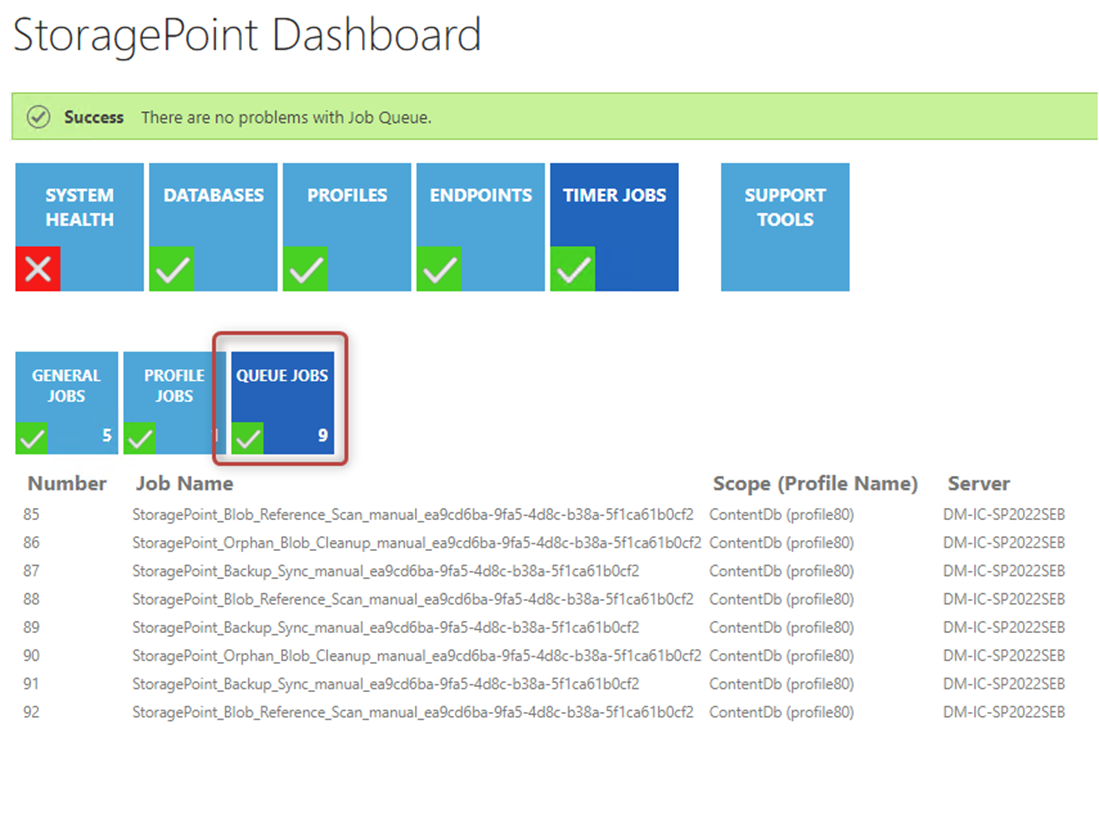Click the red X icon on System Health

click(x=38, y=269)
